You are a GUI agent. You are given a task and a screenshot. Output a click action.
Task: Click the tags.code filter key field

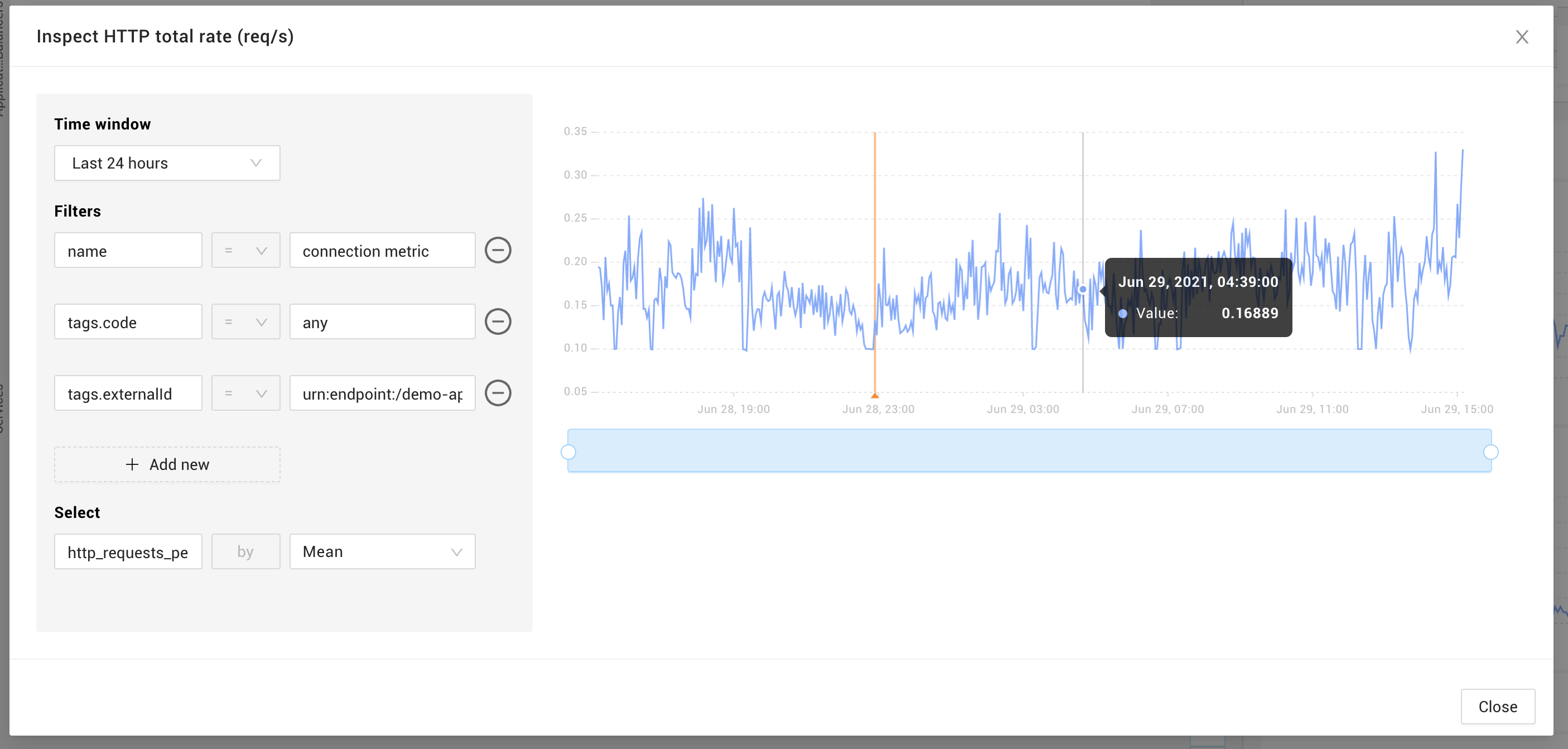point(128,321)
